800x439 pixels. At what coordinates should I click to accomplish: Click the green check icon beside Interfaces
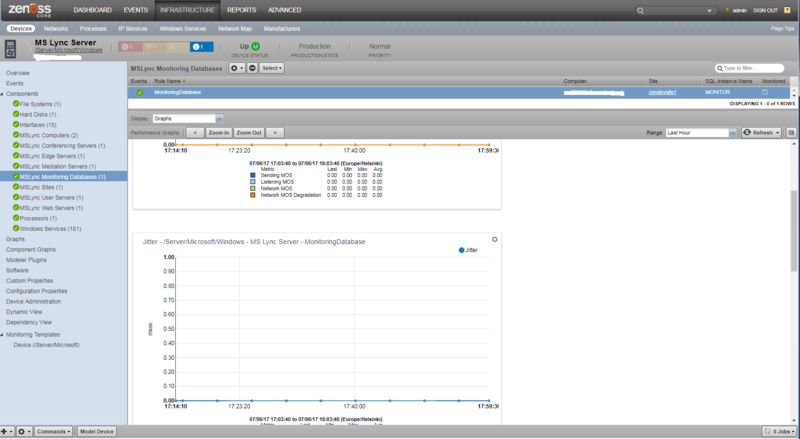click(x=16, y=125)
